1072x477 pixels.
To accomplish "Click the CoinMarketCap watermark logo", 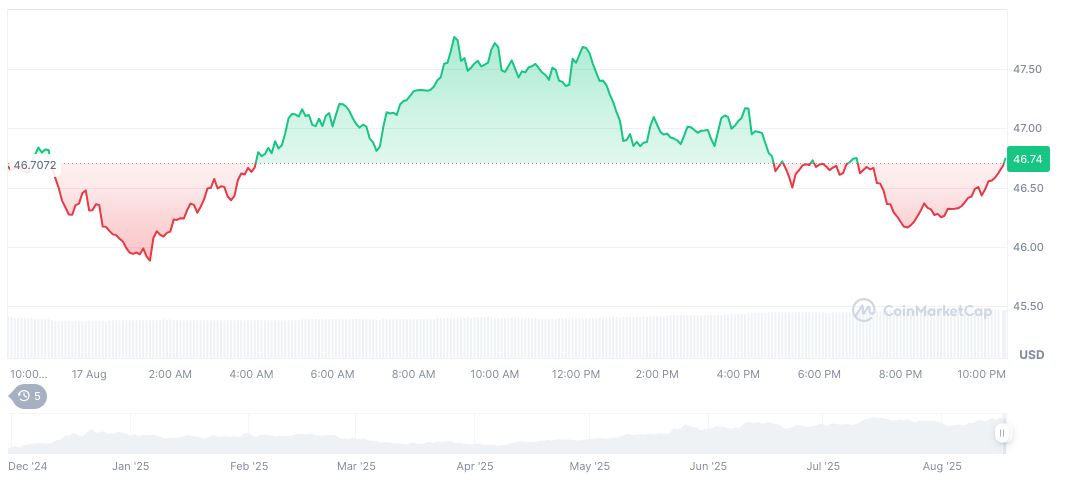I will (x=864, y=311).
